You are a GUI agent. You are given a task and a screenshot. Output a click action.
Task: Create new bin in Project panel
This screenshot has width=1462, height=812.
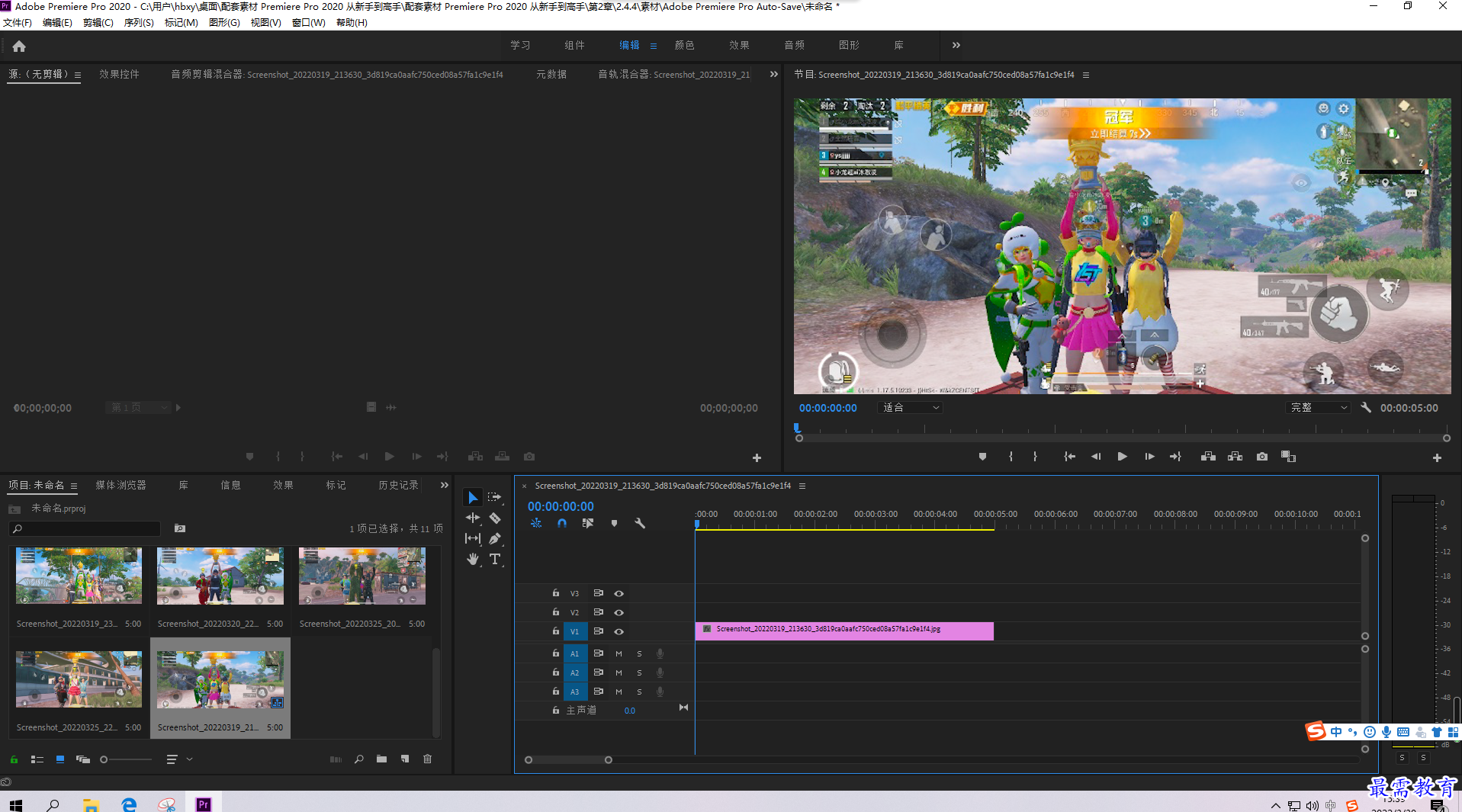[x=381, y=759]
